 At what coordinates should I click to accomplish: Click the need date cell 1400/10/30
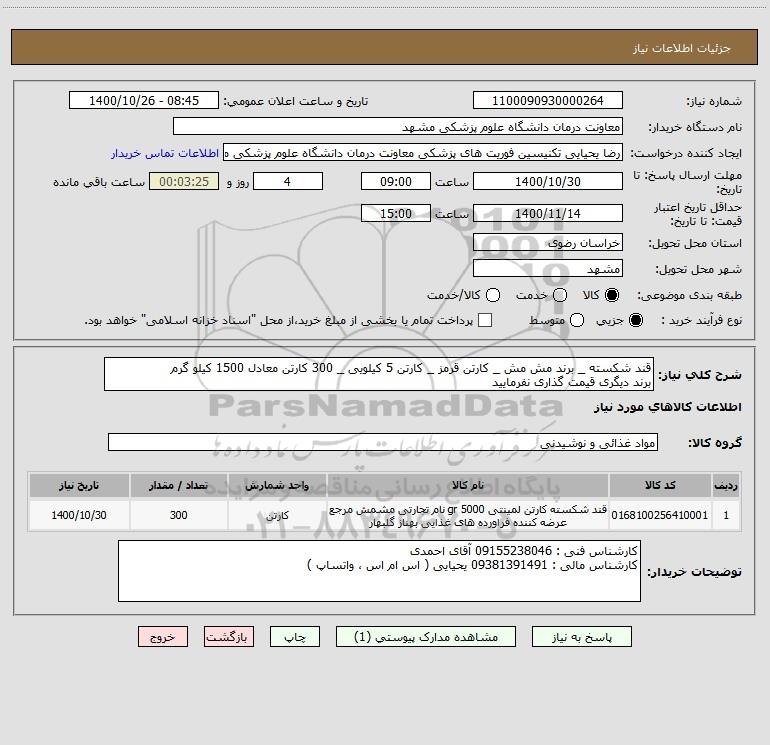pyautogui.click(x=79, y=515)
